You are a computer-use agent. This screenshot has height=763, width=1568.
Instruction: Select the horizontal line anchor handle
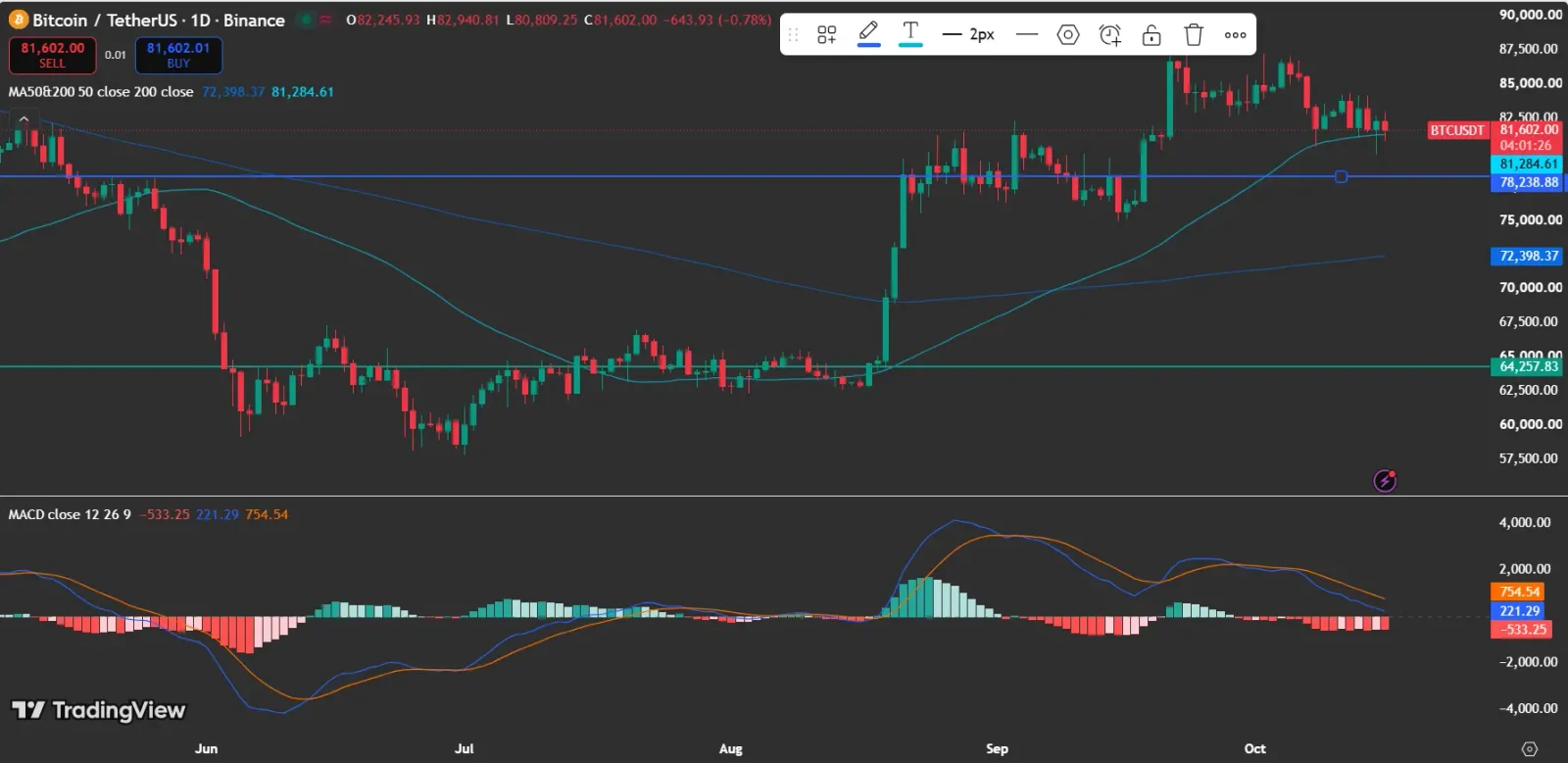coord(1341,176)
